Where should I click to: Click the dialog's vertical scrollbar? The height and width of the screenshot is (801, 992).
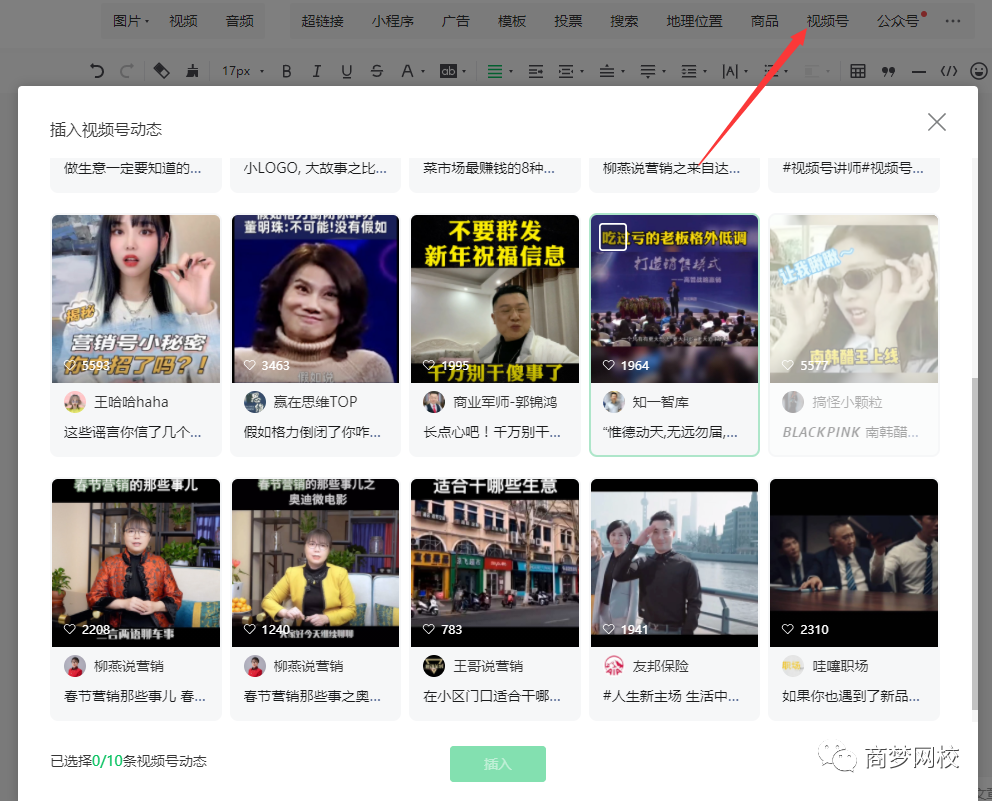point(974,543)
